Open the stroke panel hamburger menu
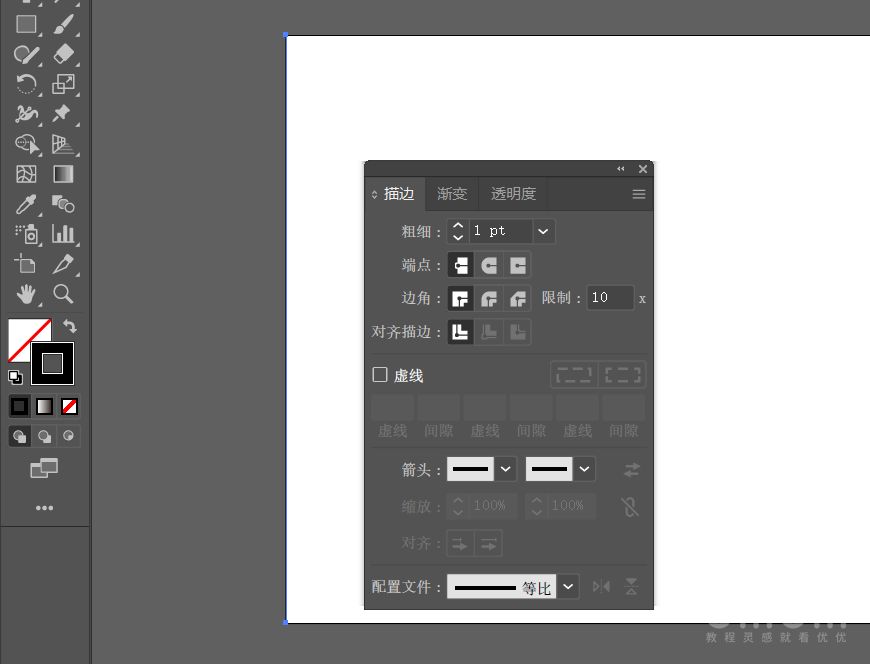Screen dimensions: 870x664 pyautogui.click(x=639, y=194)
